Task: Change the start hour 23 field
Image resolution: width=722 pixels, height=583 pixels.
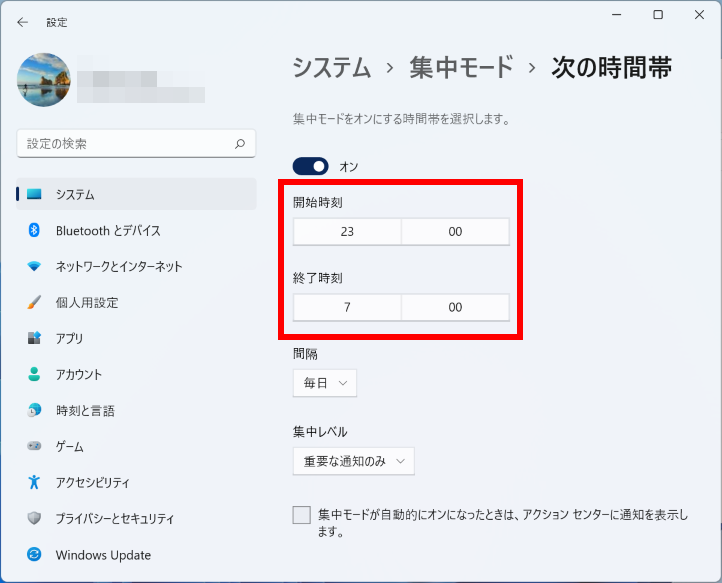Action: coord(347,232)
